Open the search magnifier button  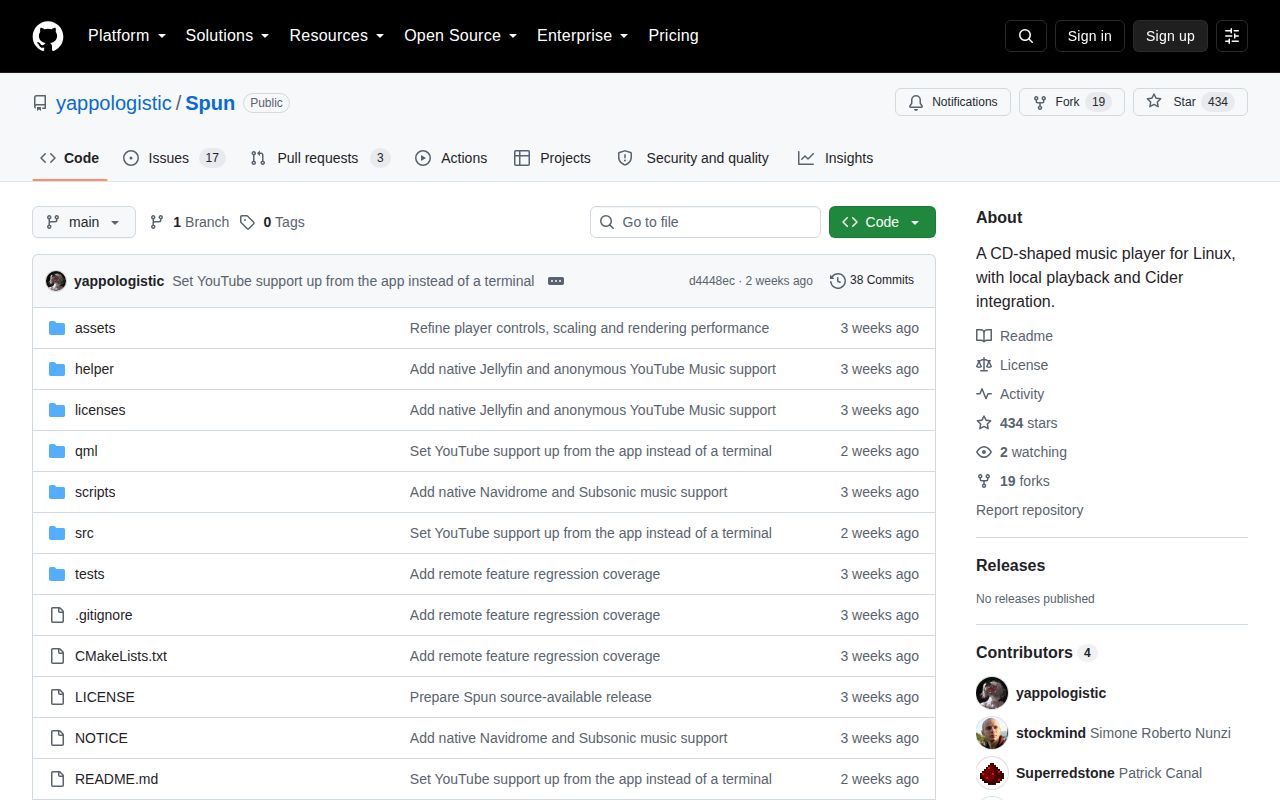coord(1026,36)
